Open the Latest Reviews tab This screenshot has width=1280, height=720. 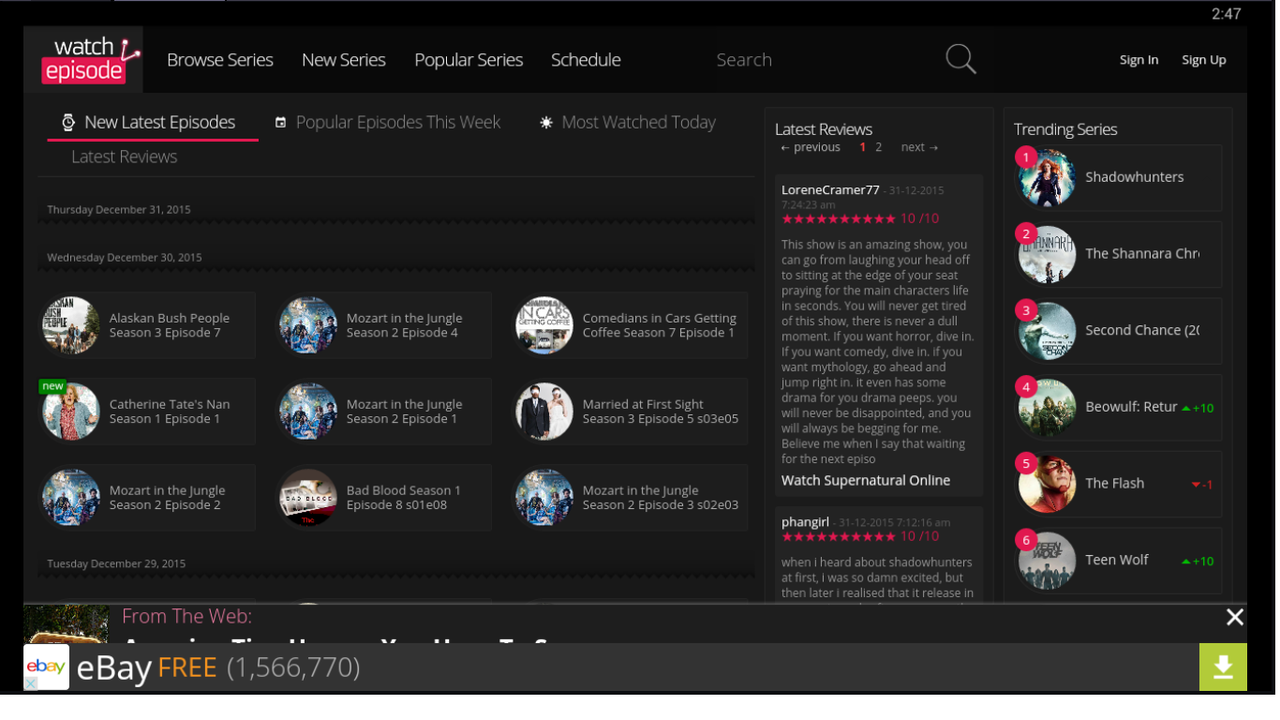pyautogui.click(x=124, y=157)
